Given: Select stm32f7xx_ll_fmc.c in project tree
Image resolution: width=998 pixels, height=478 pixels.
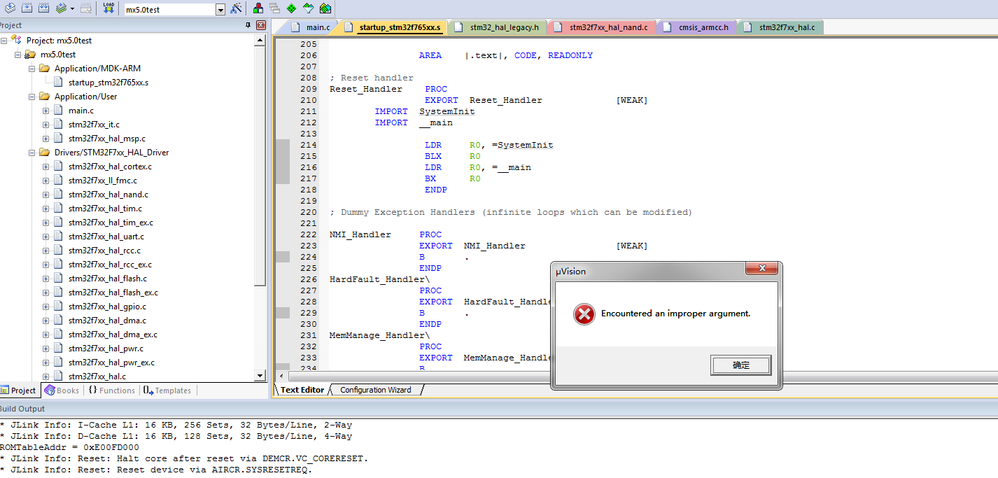Looking at the screenshot, I should [x=102, y=180].
